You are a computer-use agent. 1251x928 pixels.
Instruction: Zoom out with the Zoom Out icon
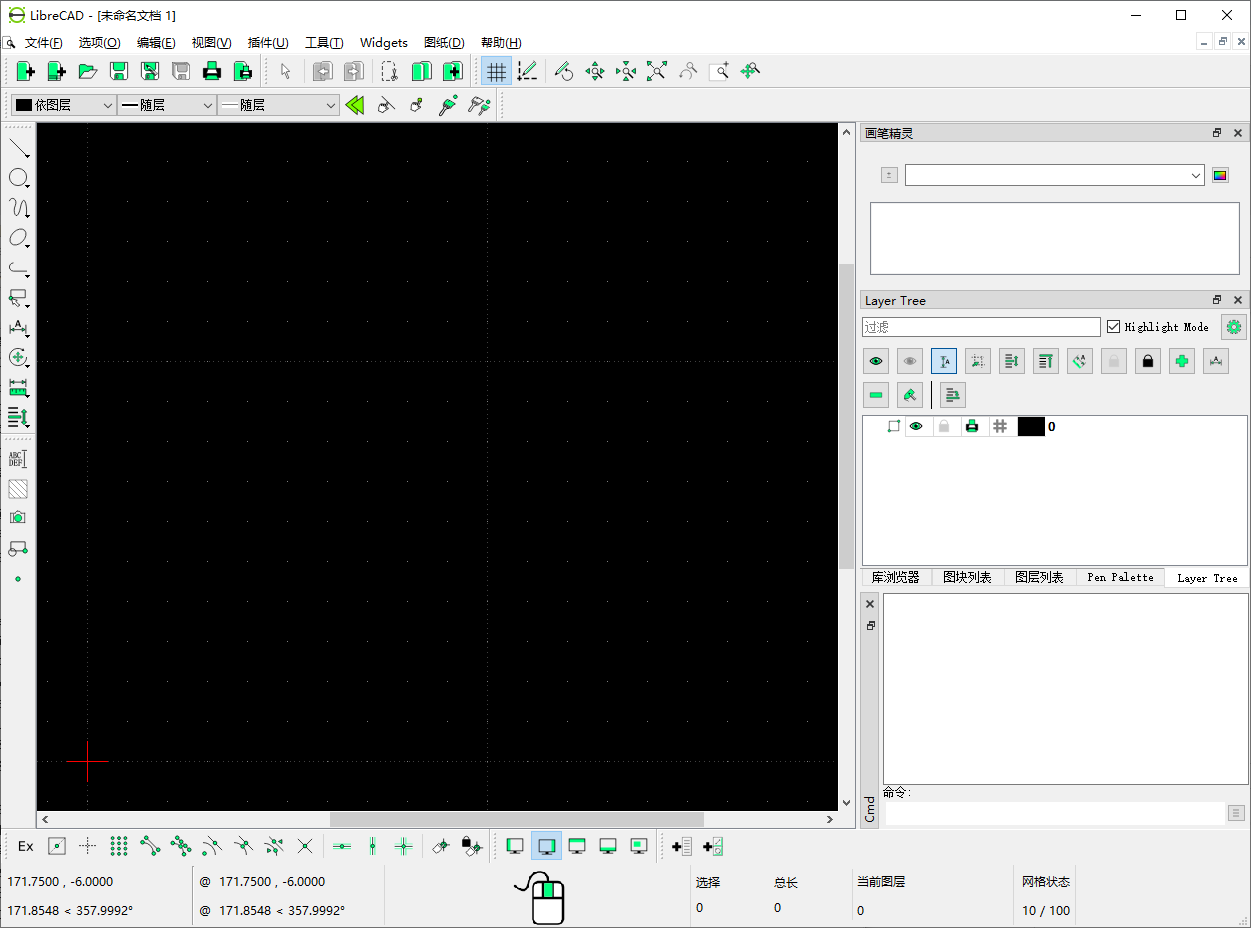[x=626, y=71]
